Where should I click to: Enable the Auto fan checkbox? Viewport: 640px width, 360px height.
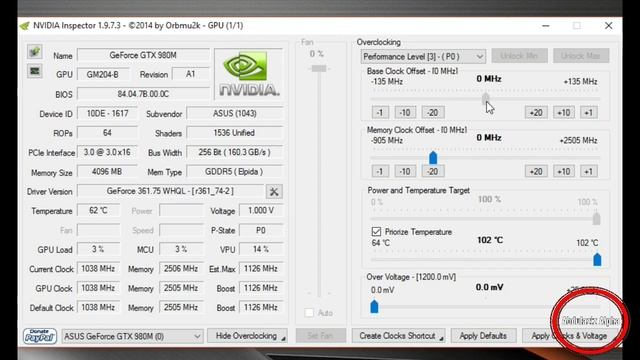[x=309, y=313]
